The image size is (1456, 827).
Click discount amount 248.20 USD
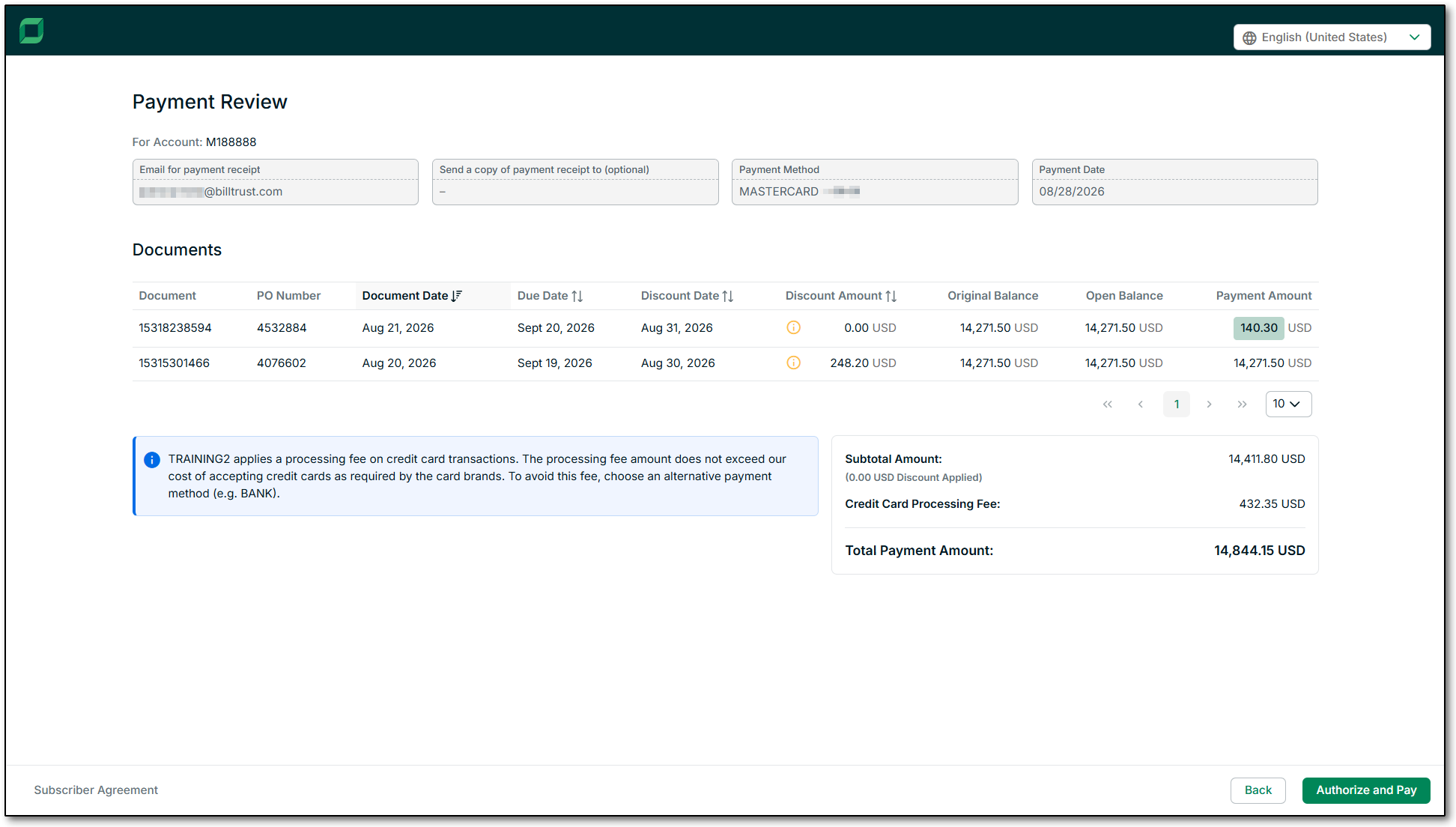[x=863, y=363]
